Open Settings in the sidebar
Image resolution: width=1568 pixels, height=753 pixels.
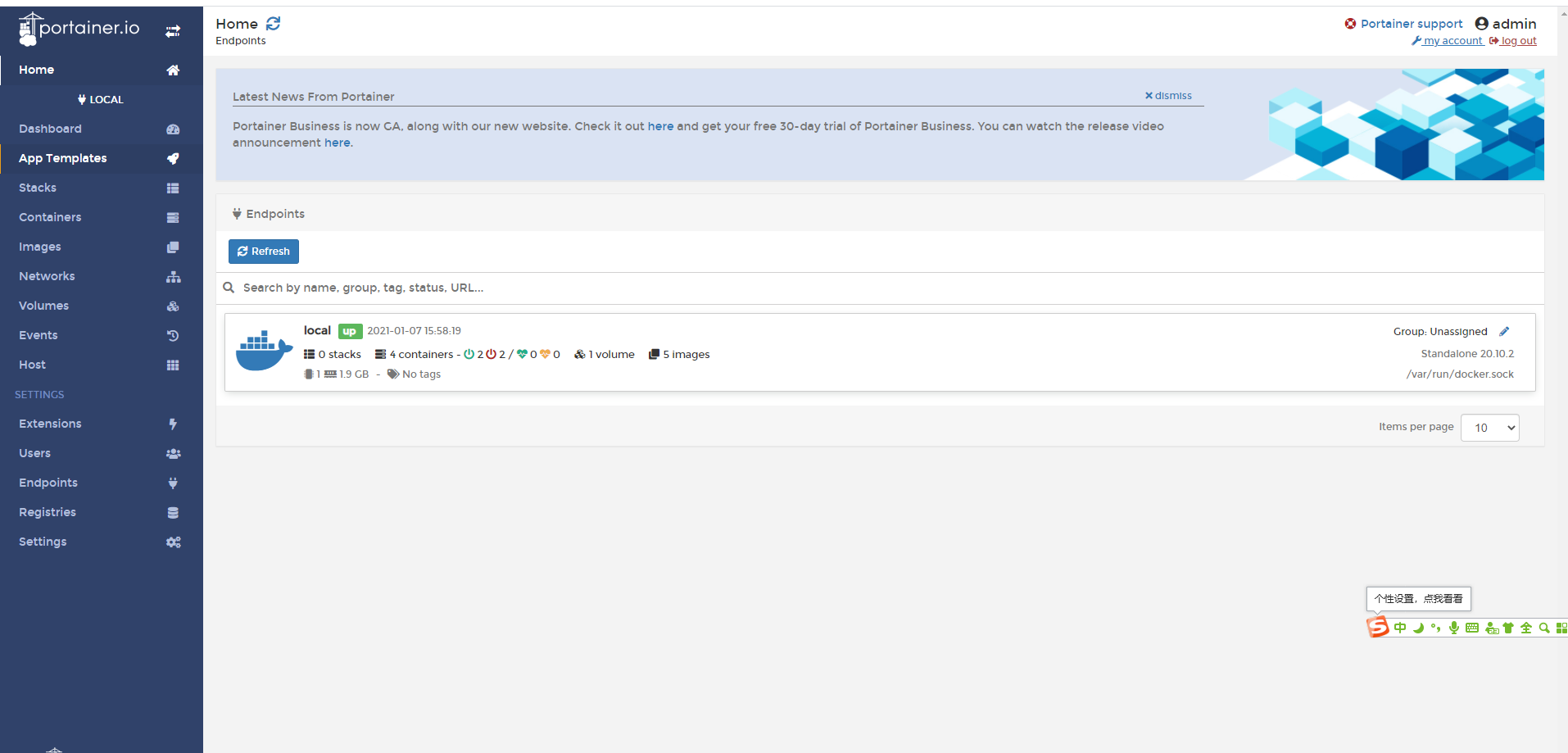coord(102,542)
